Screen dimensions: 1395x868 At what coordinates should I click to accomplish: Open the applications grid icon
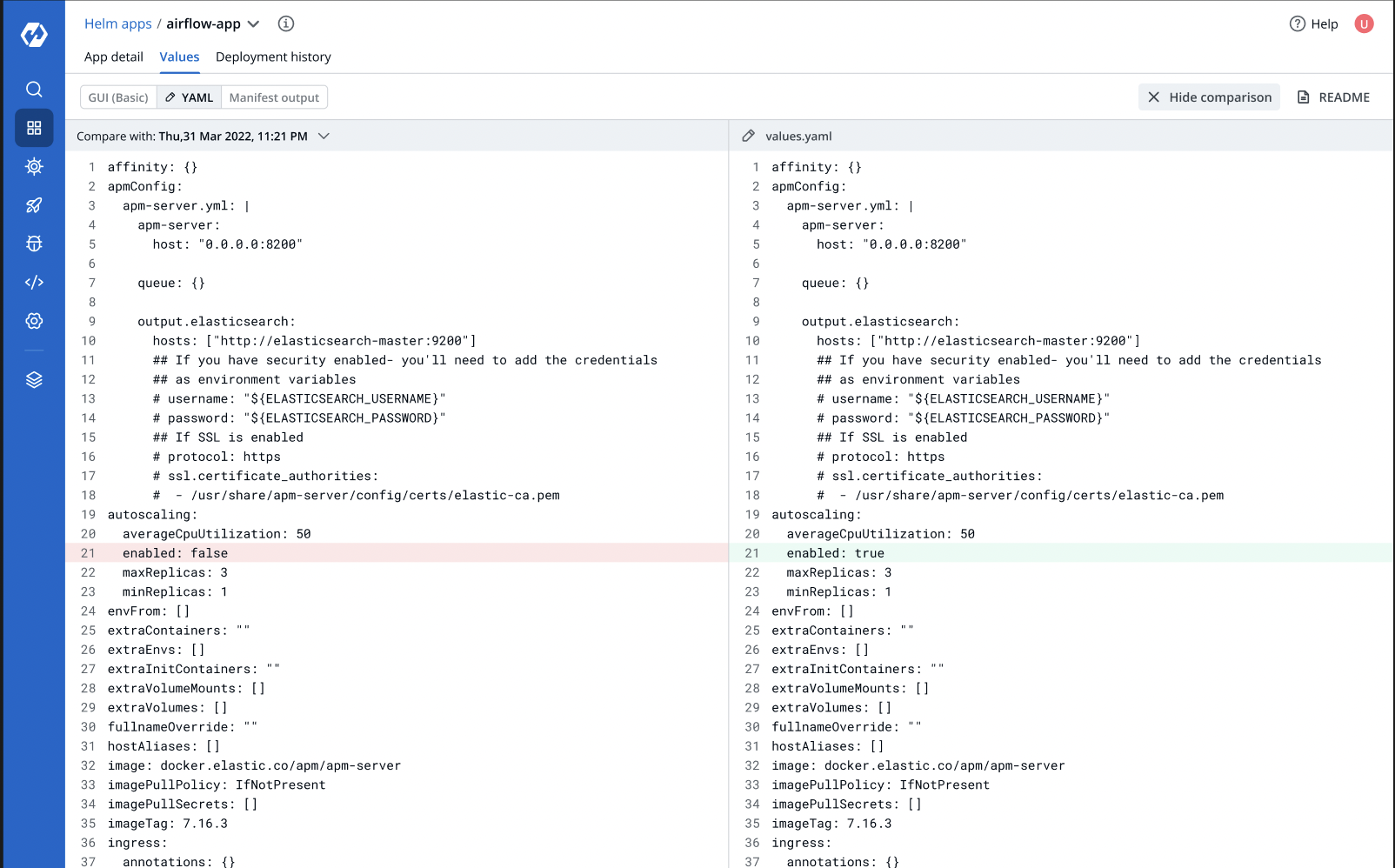(x=34, y=128)
